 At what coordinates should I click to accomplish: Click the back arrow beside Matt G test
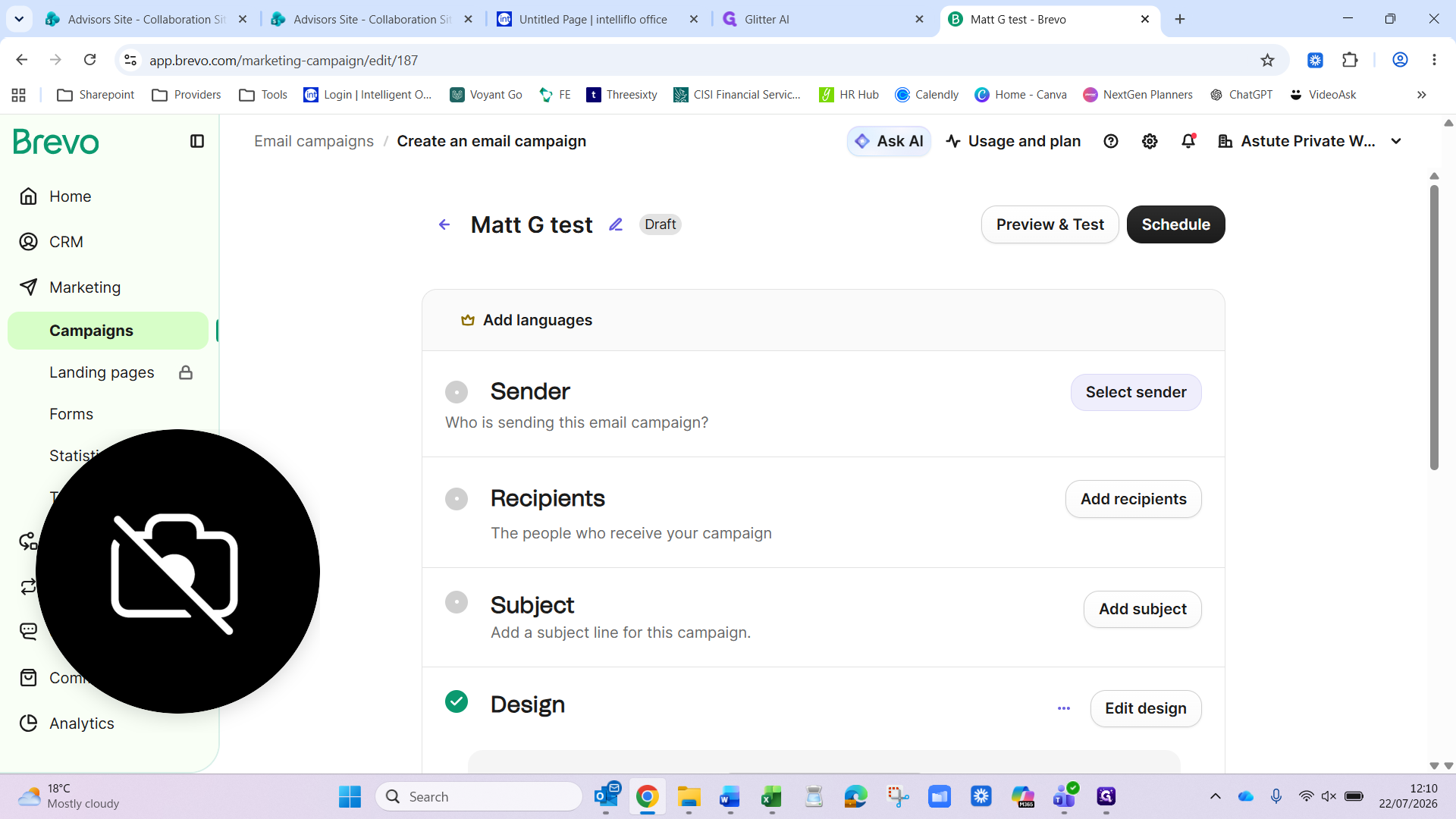[444, 224]
